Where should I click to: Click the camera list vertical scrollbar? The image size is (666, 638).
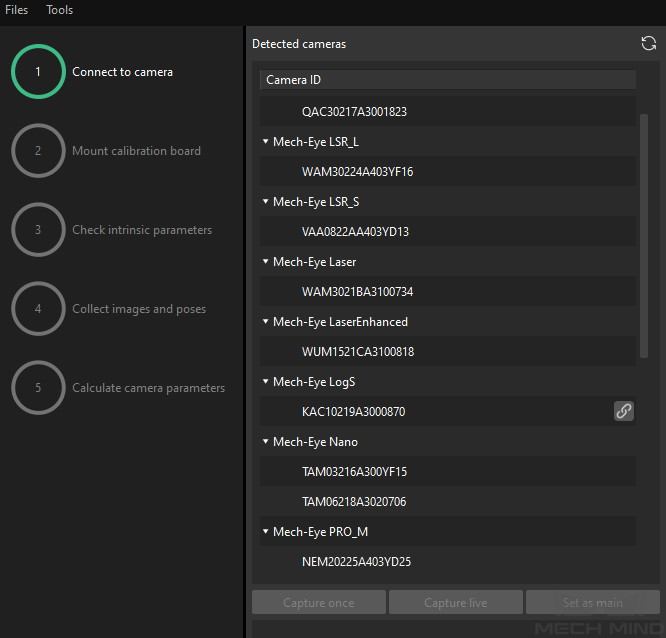tap(644, 236)
